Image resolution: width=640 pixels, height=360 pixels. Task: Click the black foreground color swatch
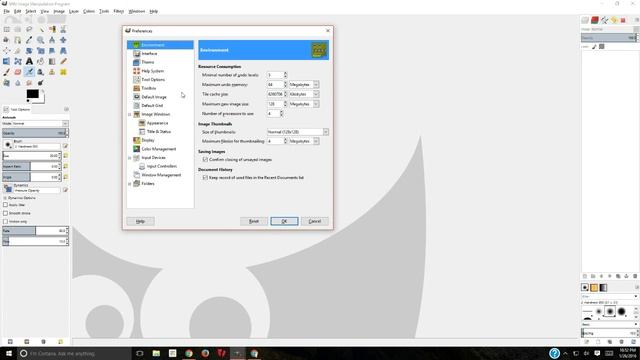pos(33,94)
